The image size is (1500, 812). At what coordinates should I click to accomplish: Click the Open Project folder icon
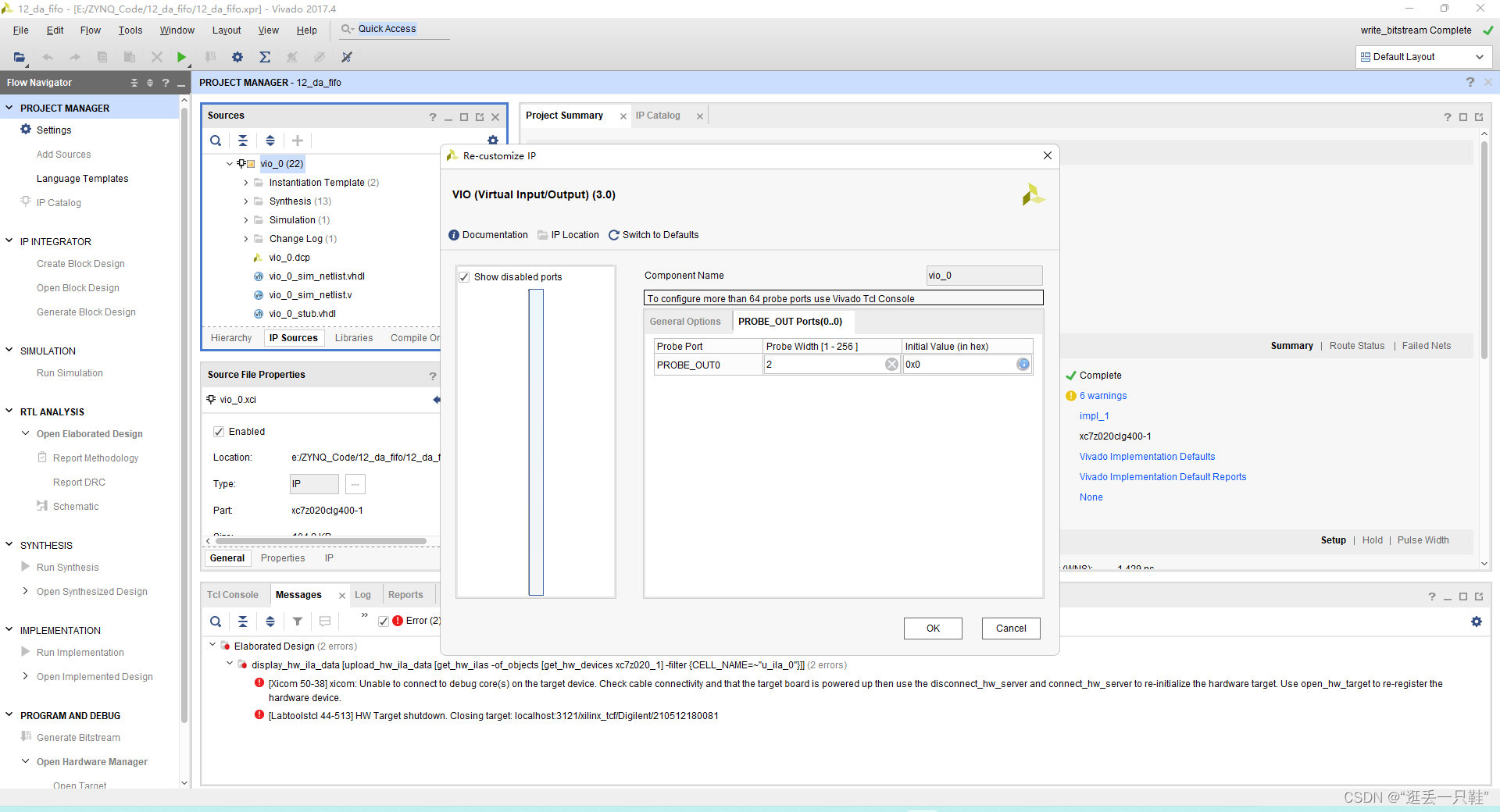[20, 57]
